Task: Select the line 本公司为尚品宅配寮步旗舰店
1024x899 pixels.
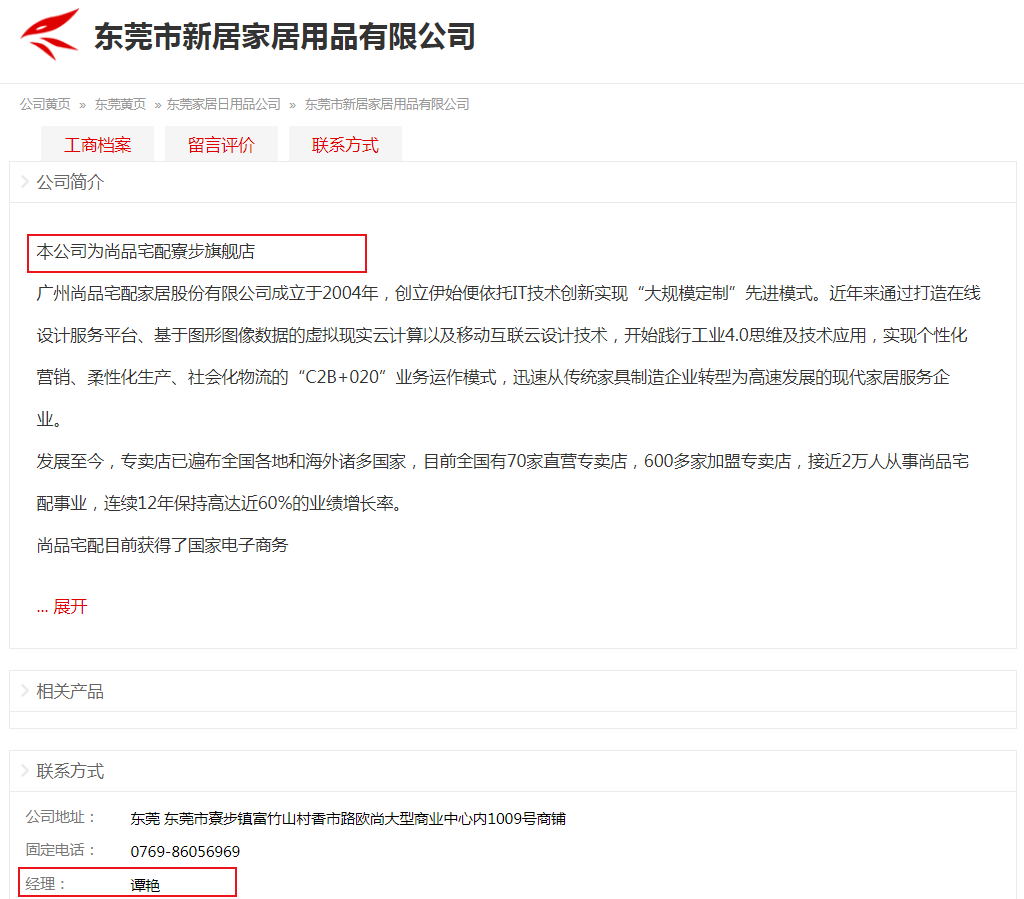Action: [146, 251]
